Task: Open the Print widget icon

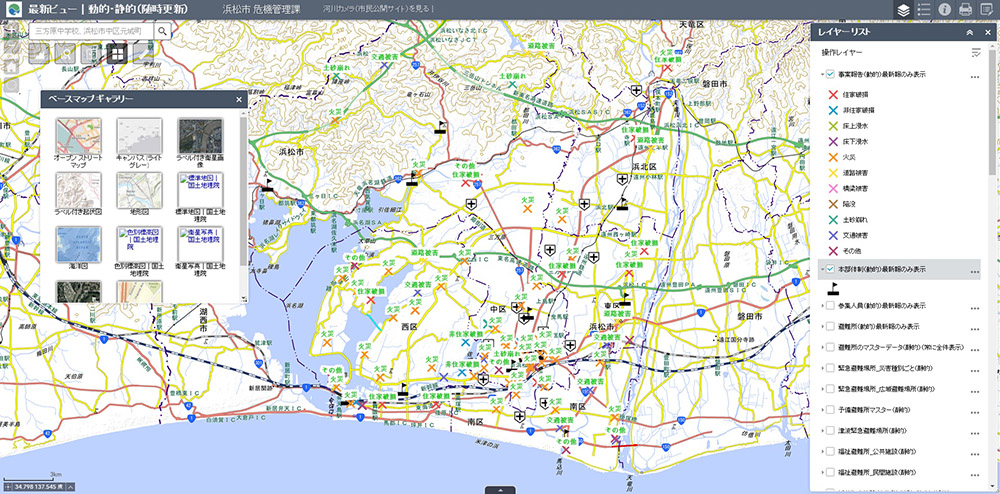Action: pos(965,10)
